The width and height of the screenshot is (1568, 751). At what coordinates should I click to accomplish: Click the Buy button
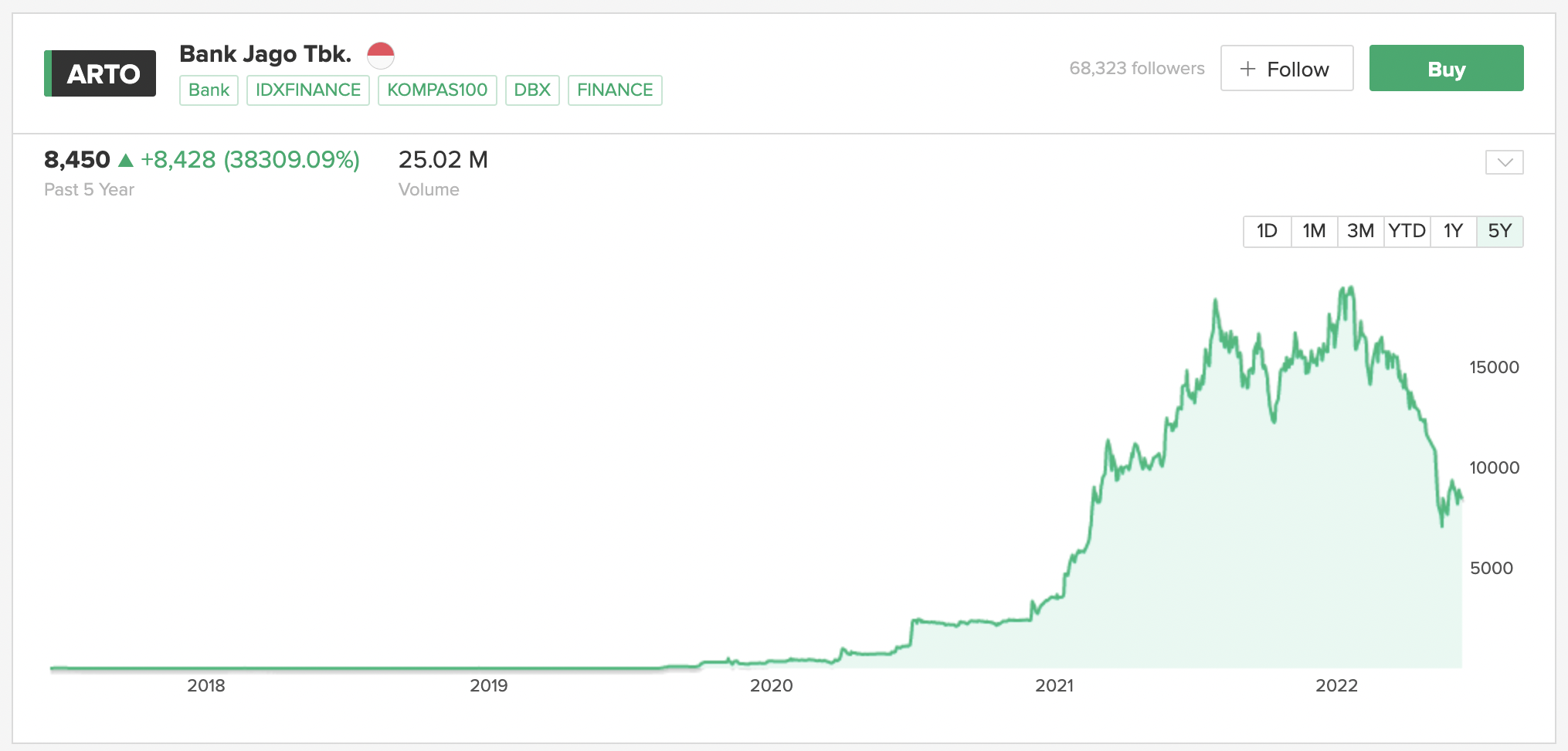[x=1446, y=68]
